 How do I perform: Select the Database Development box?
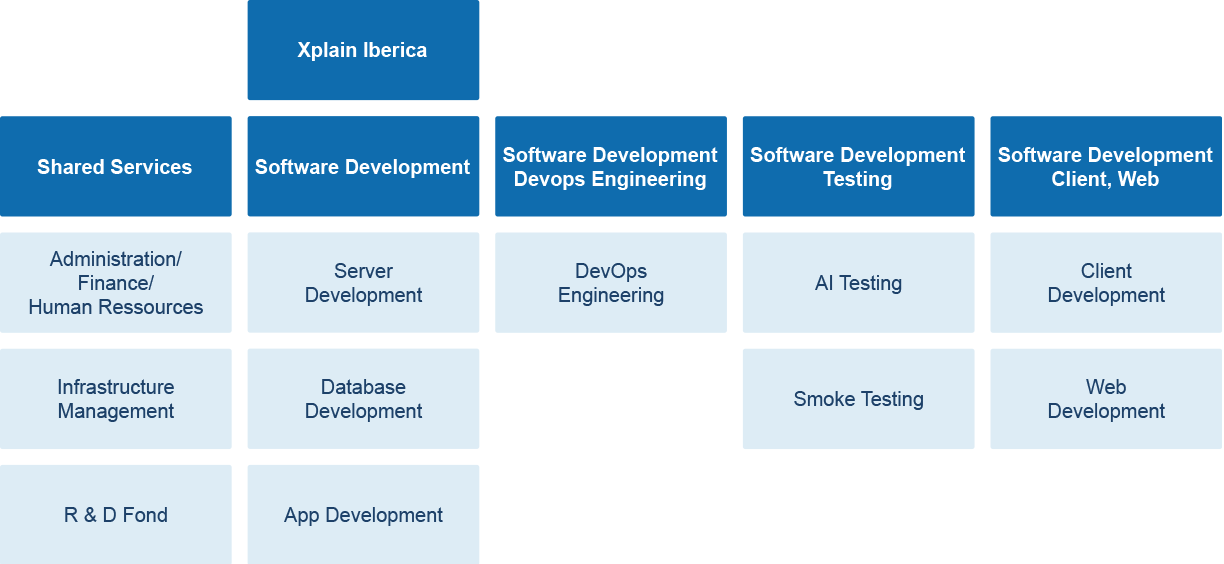point(363,399)
